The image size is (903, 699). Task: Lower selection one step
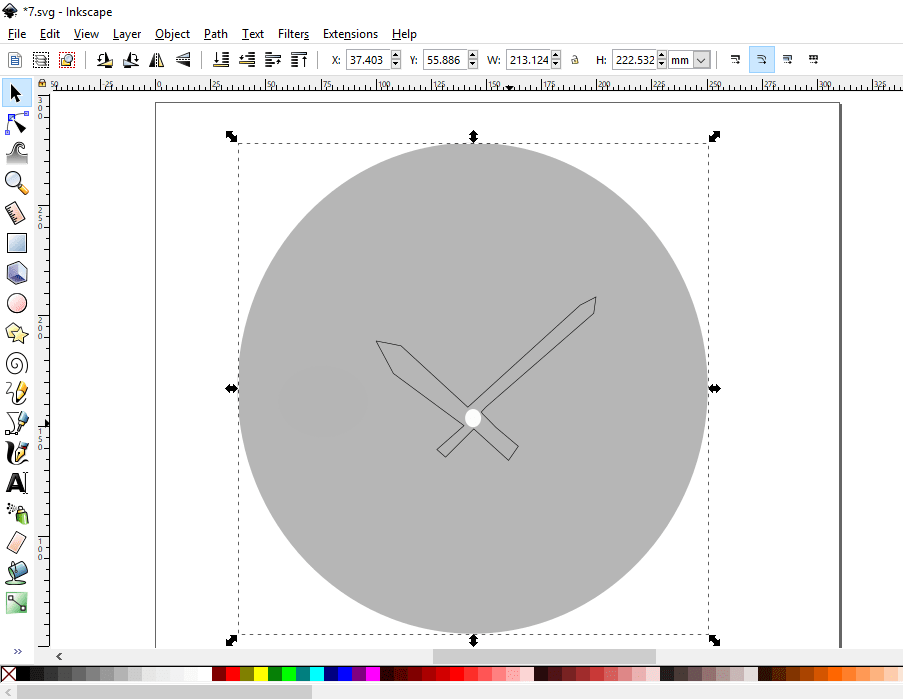[x=247, y=60]
